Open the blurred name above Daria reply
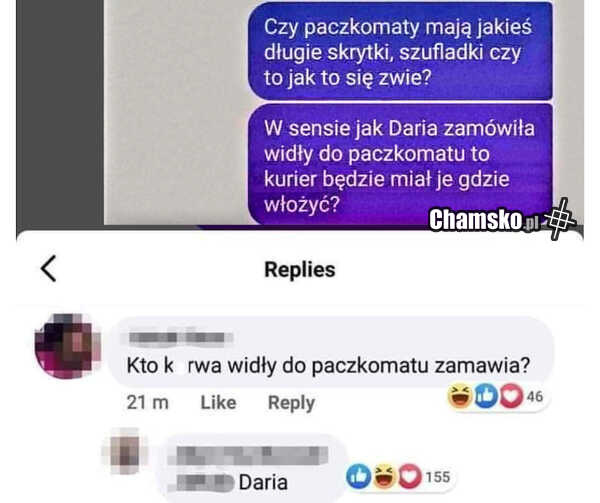Screen dimensions: 600x503 click(253, 455)
